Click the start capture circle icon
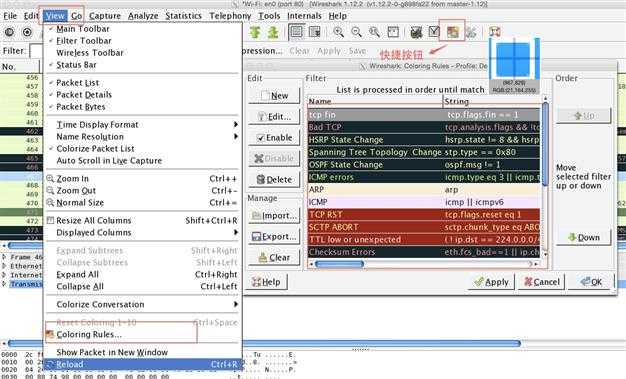The image size is (626, 379). point(27,32)
